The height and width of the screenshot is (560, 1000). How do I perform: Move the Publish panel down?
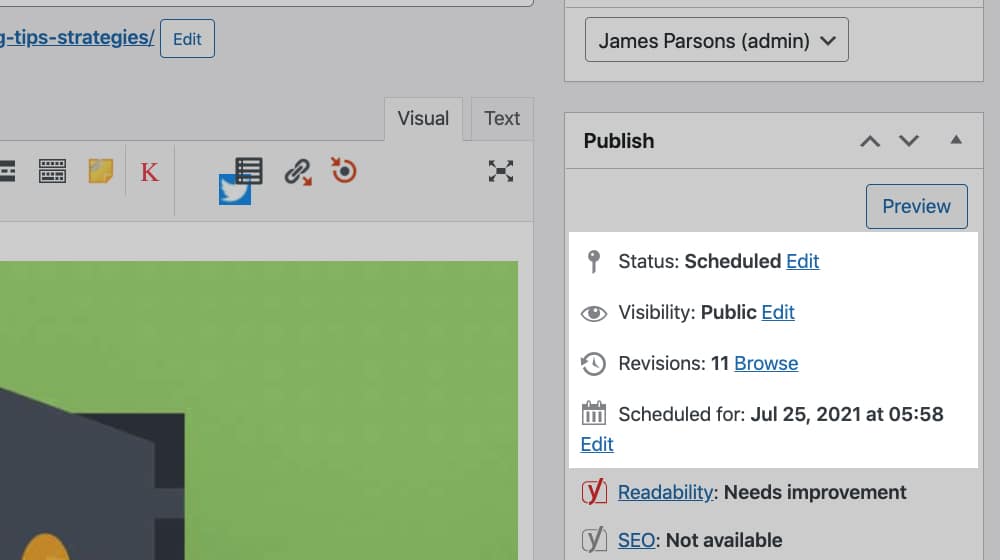coord(908,141)
